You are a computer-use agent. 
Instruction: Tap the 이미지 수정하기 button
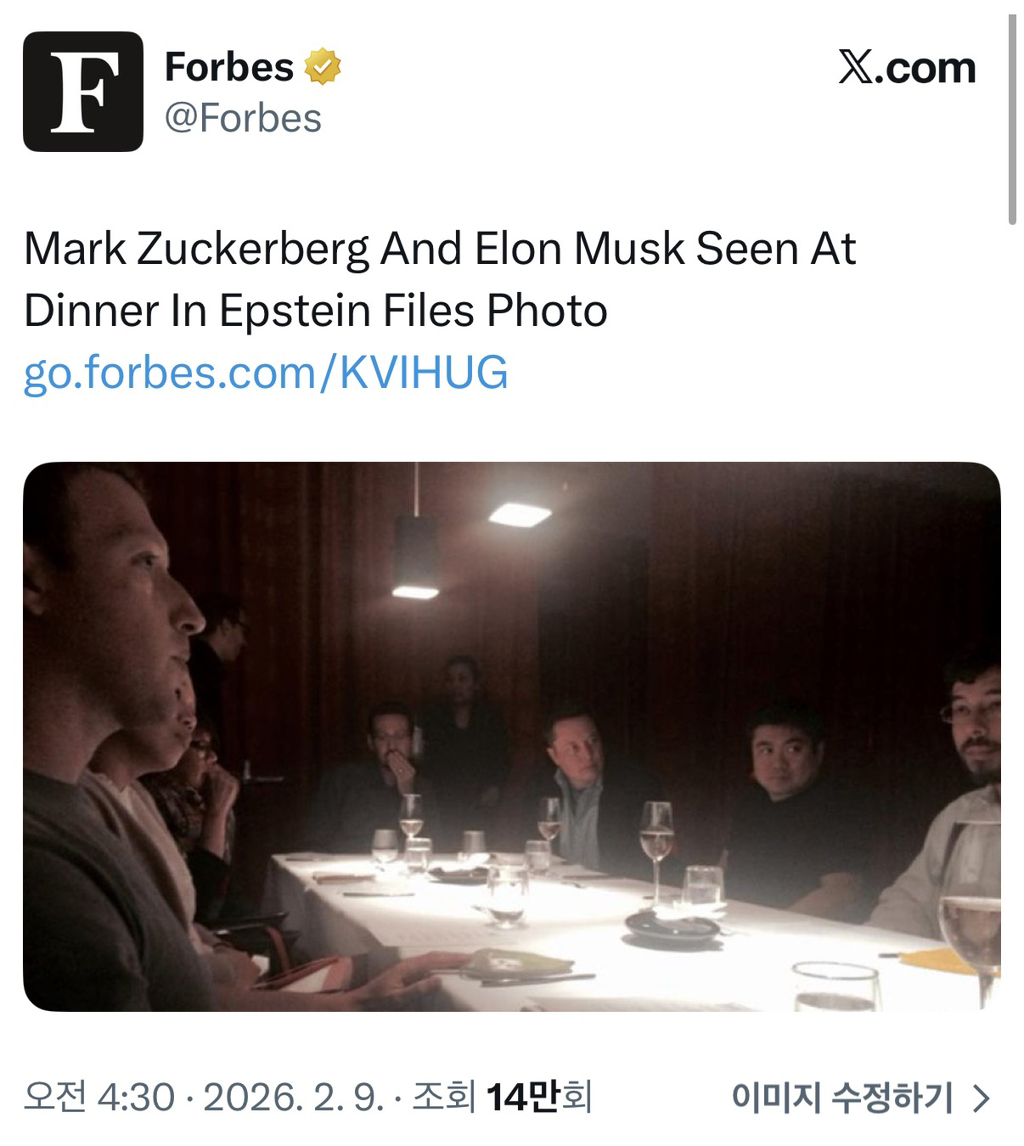point(842,1097)
